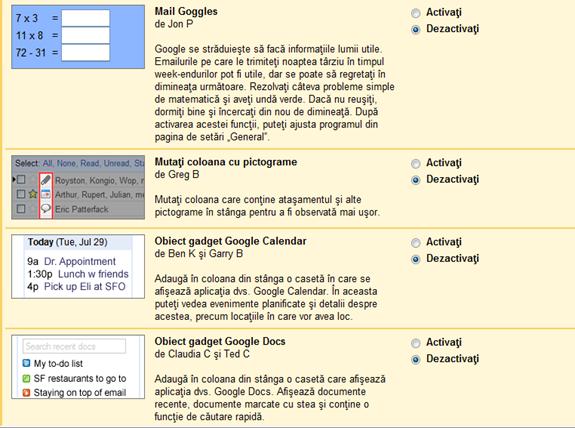Click the Read selection link in preview
Screen dimensions: 575x428
point(90,163)
